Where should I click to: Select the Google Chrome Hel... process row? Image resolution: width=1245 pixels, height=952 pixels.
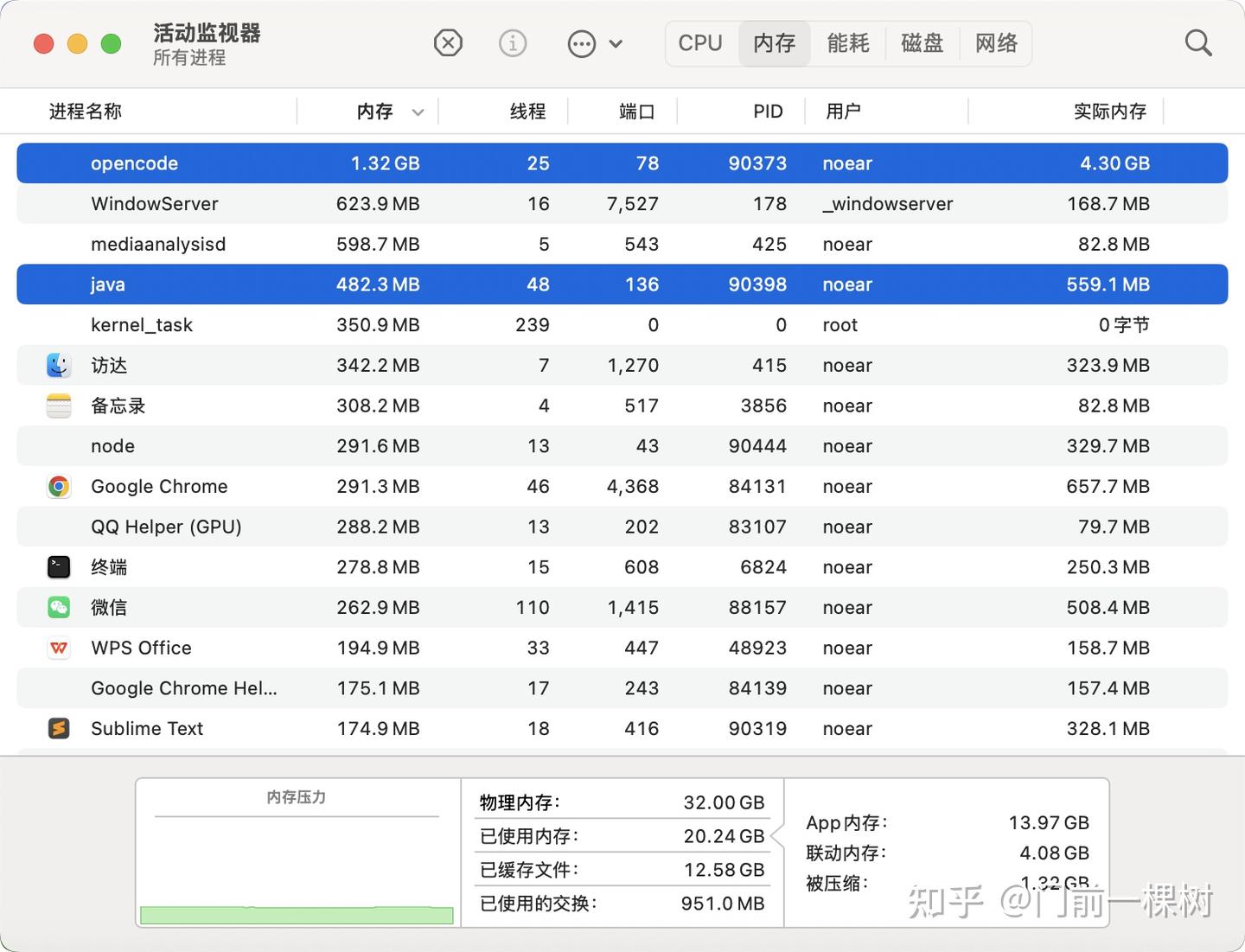[x=622, y=688]
